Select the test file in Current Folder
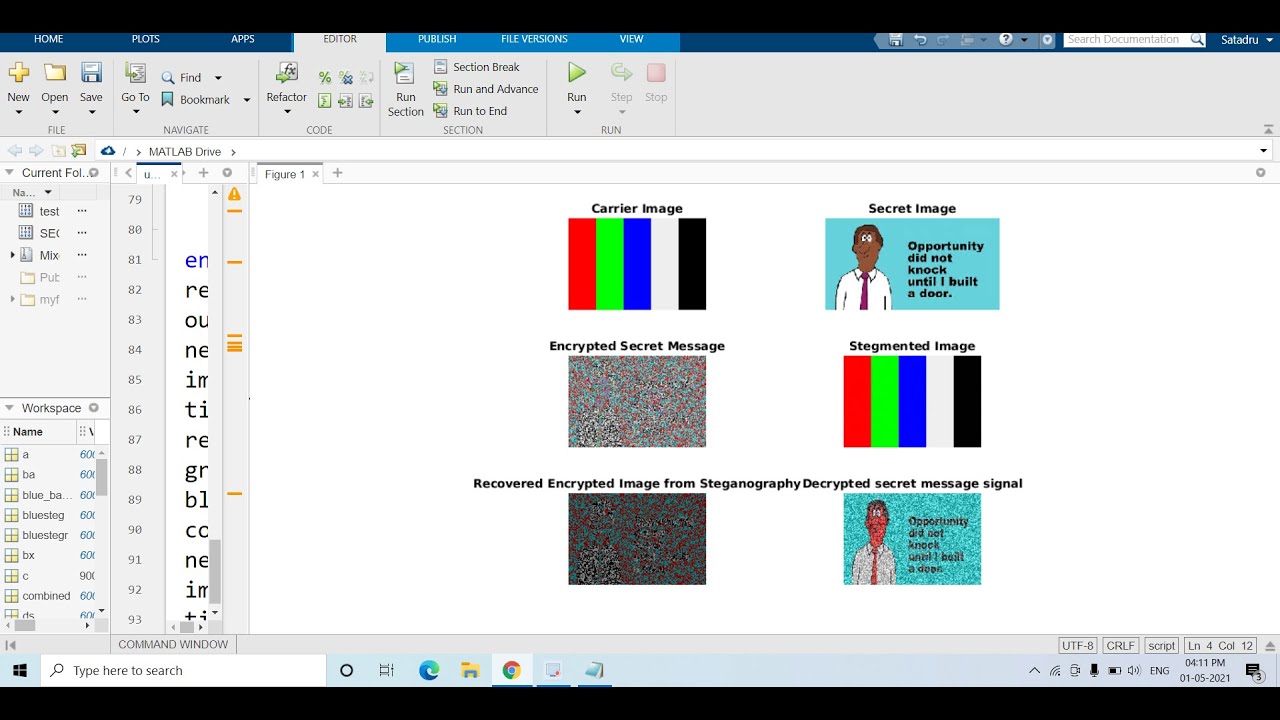The image size is (1280, 720). pos(49,211)
